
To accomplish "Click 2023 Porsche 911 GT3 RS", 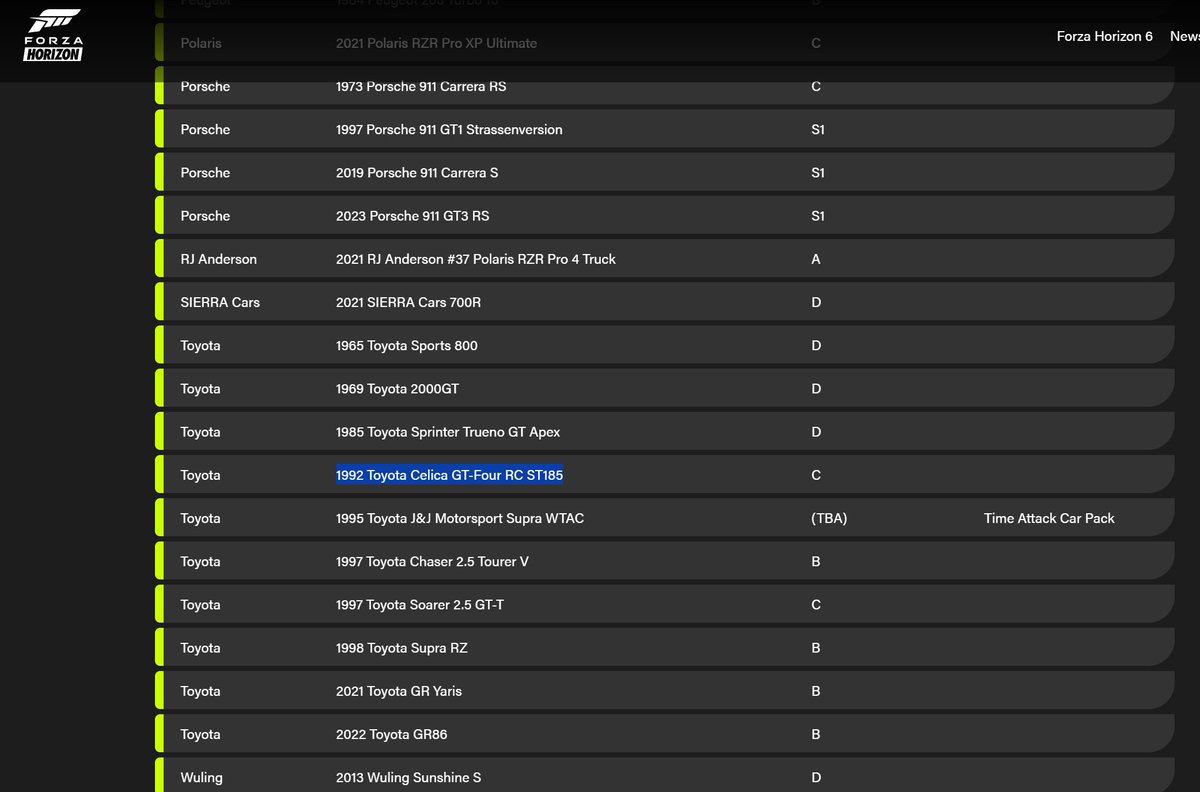I will (x=412, y=215).
